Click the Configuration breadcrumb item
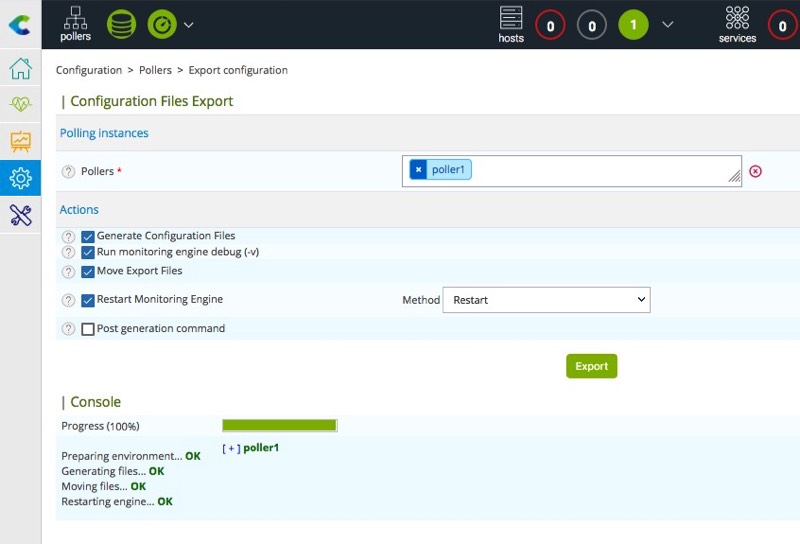800x544 pixels. [89, 70]
